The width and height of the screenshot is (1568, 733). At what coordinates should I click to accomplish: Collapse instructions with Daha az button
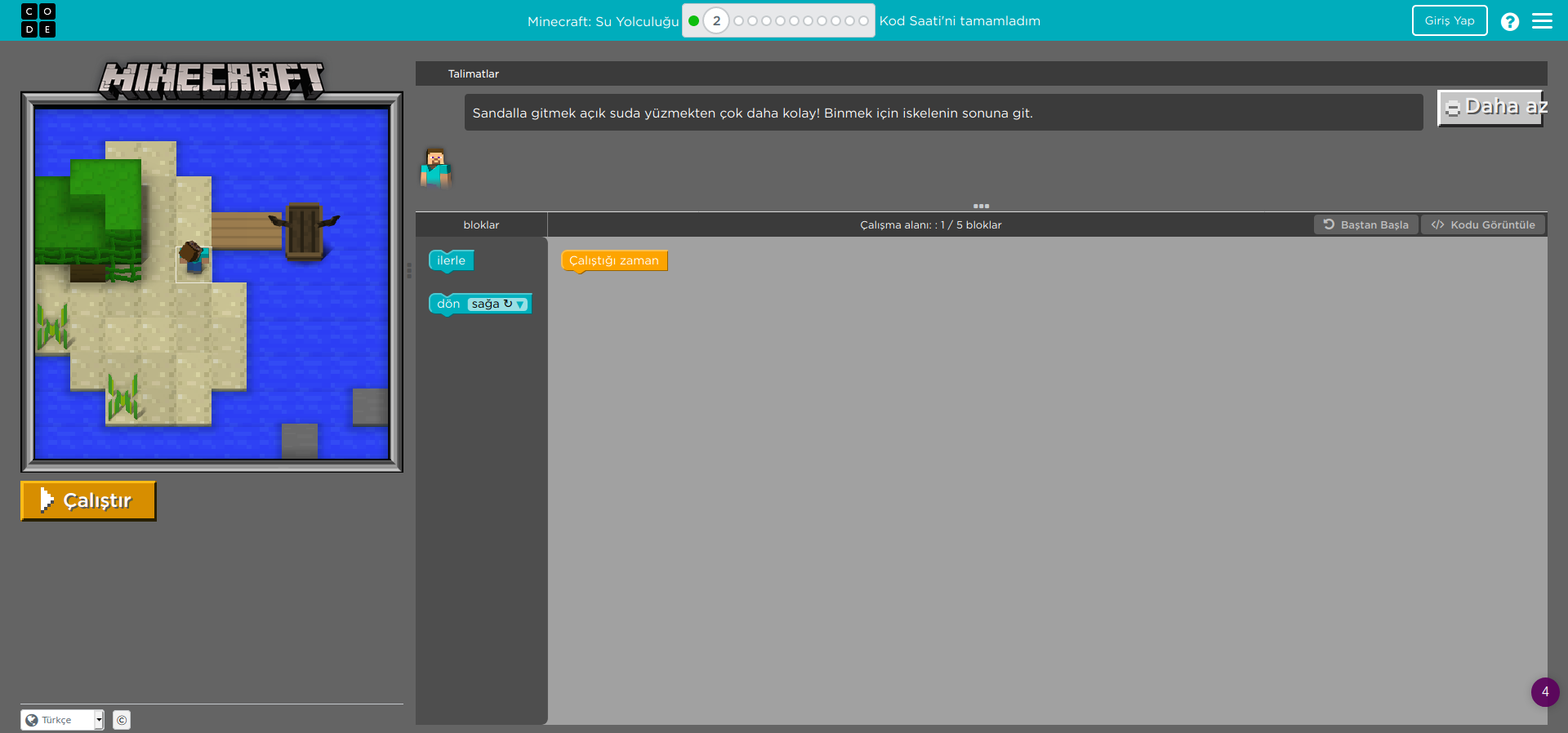[1490, 108]
